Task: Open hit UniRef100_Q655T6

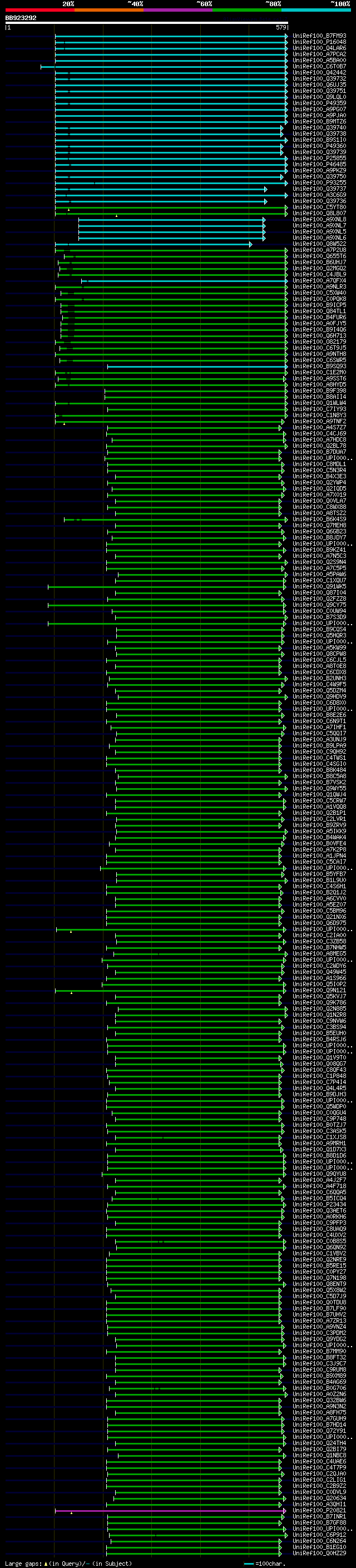Action: click(319, 256)
